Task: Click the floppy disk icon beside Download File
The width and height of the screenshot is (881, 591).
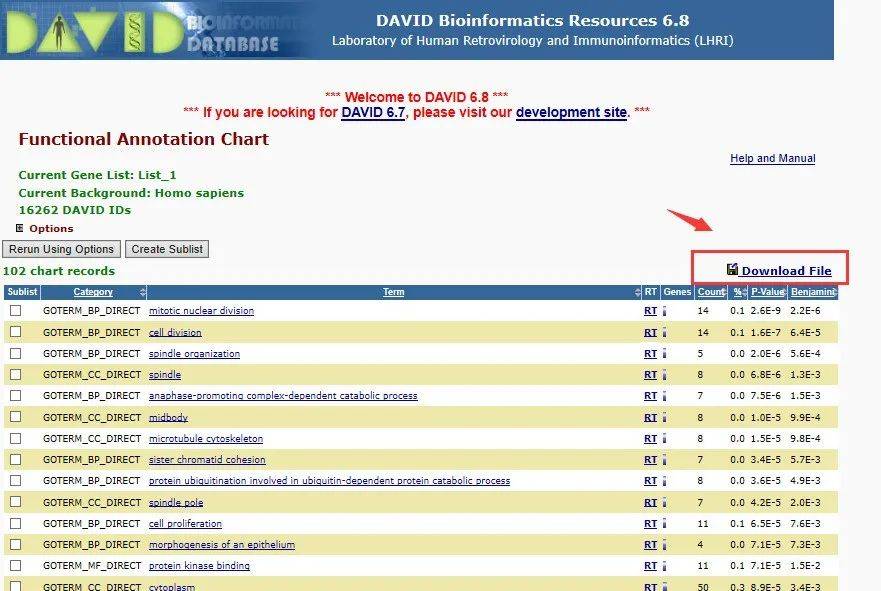Action: coord(732,270)
